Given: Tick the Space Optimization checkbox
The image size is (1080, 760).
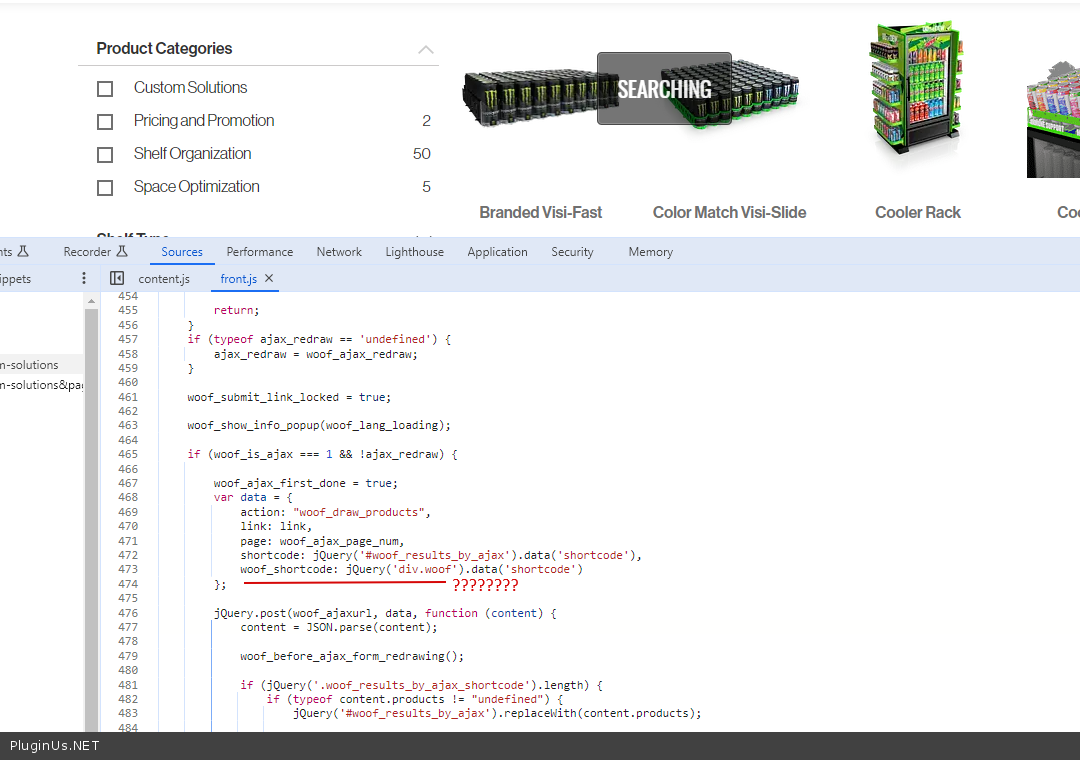Looking at the screenshot, I should click(x=105, y=188).
